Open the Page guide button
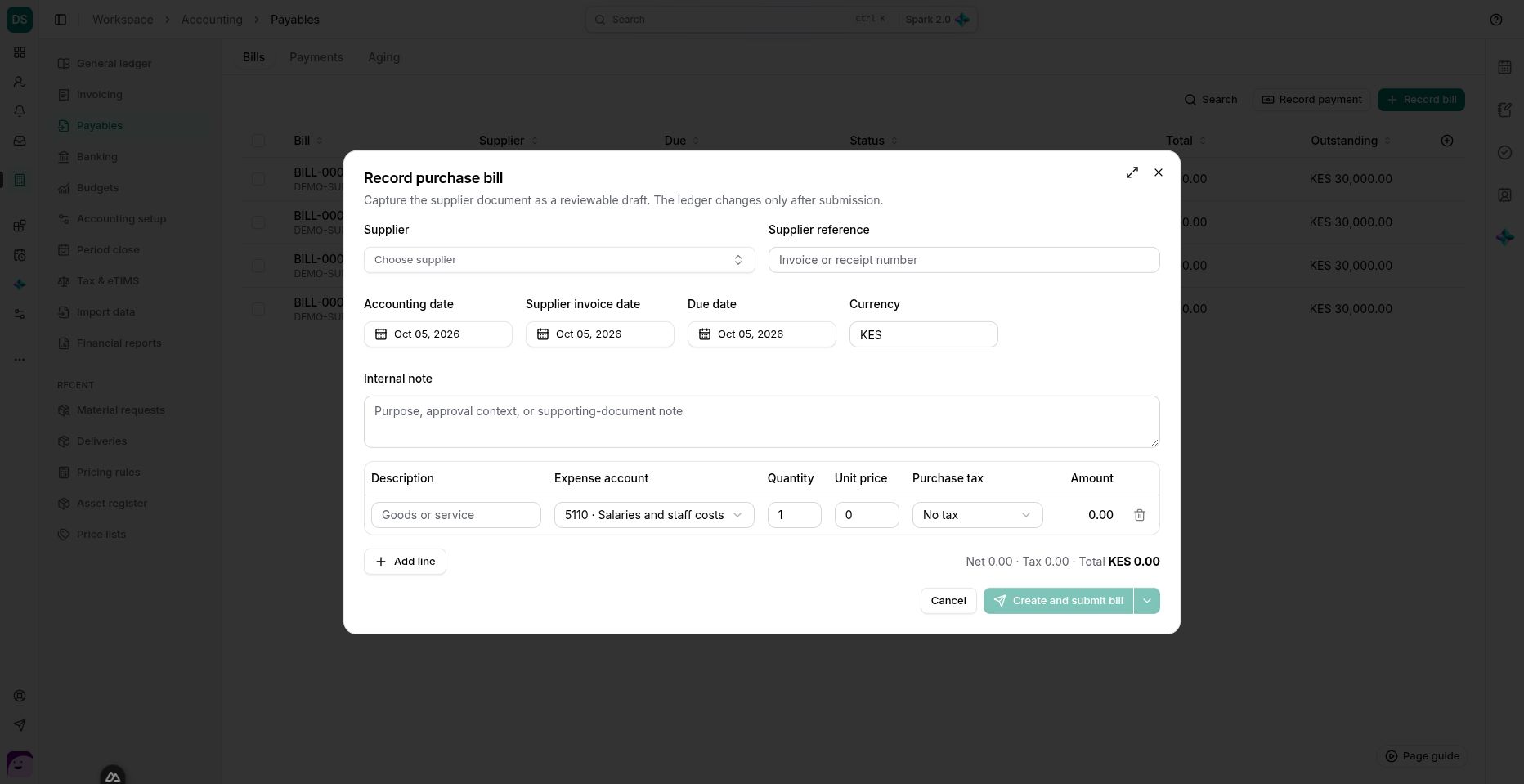Image resolution: width=1524 pixels, height=784 pixels. (x=1422, y=756)
